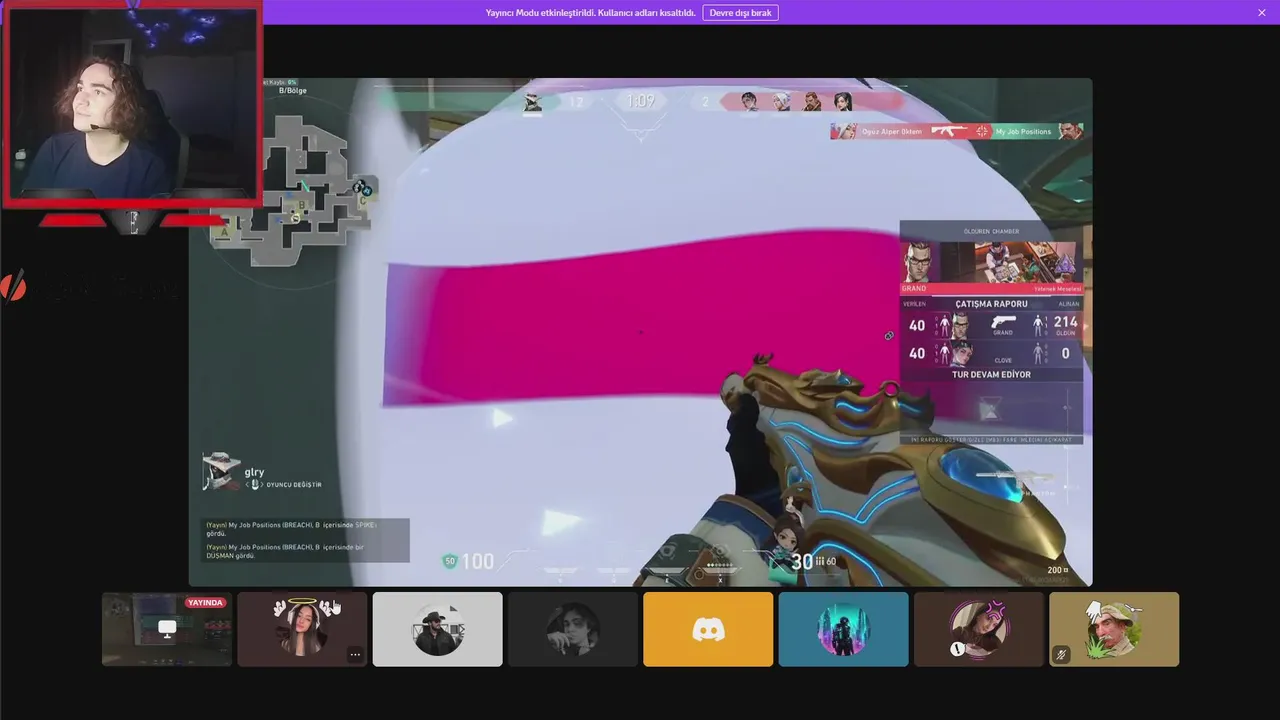This screenshot has height=720, width=1280.
Task: Click the 214 damage-received value
Action: click(x=1065, y=323)
